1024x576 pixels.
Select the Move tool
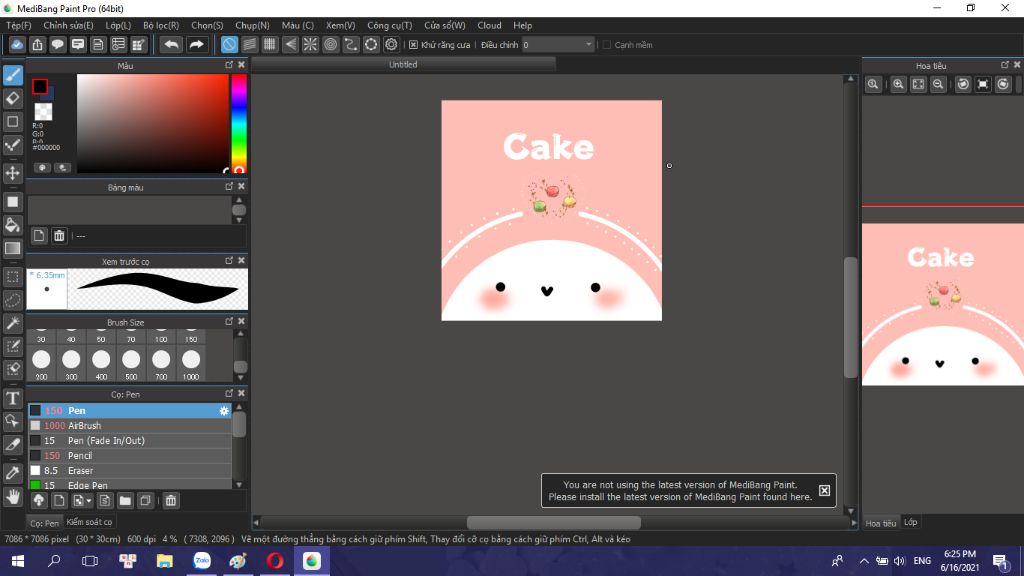tap(13, 174)
